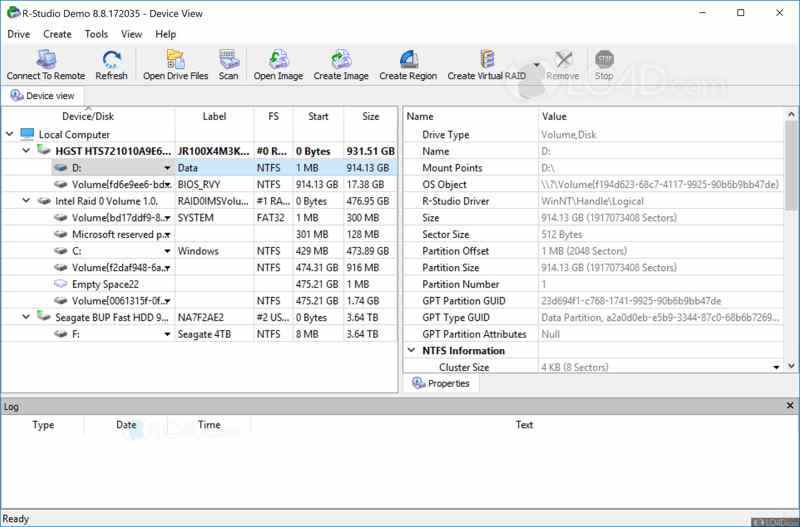
Task: Collapse the HGST HTS721010A9E6 disk node
Action: 27,150
